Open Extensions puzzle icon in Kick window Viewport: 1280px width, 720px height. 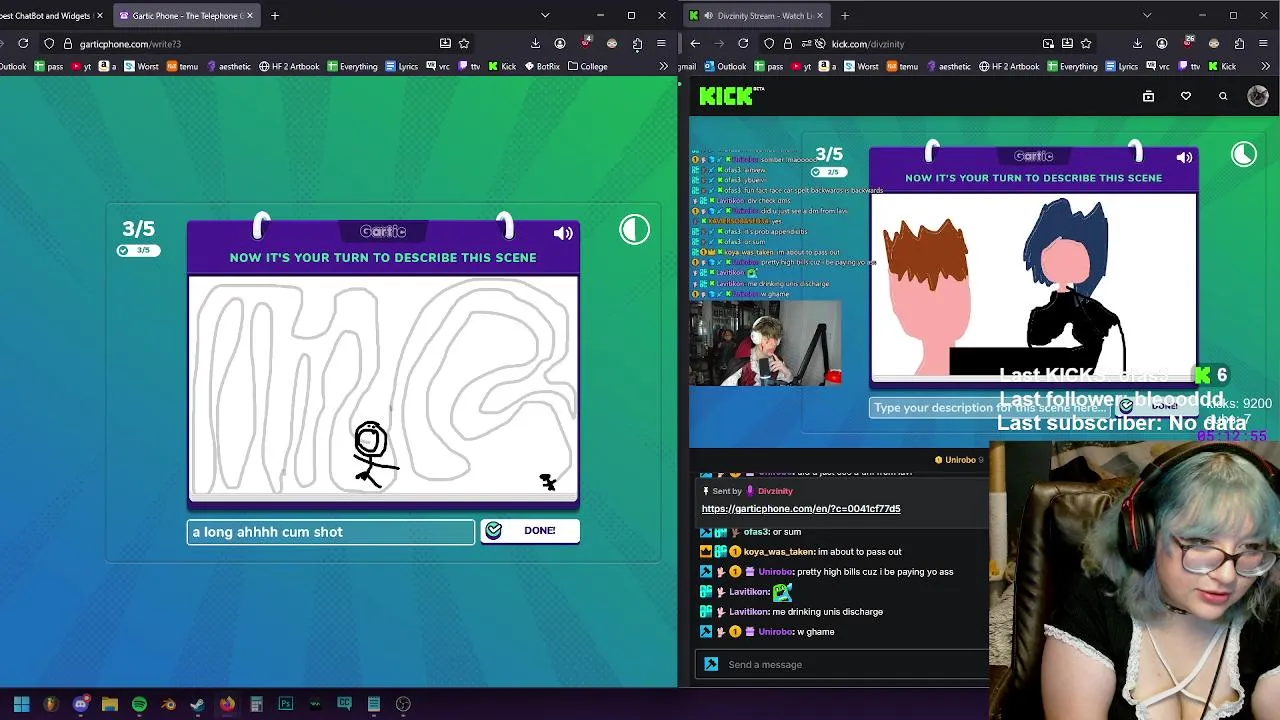point(1239,44)
